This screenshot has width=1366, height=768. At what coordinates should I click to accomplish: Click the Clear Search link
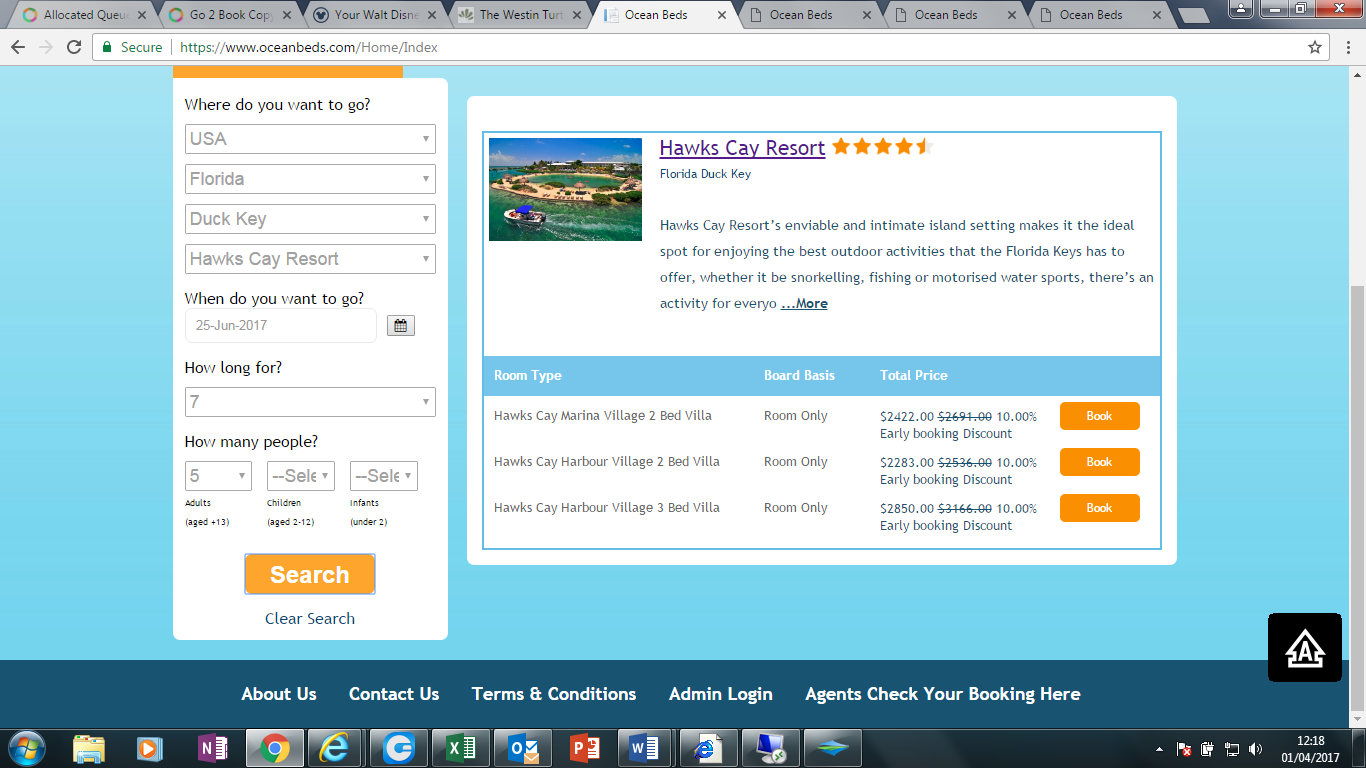[310, 619]
